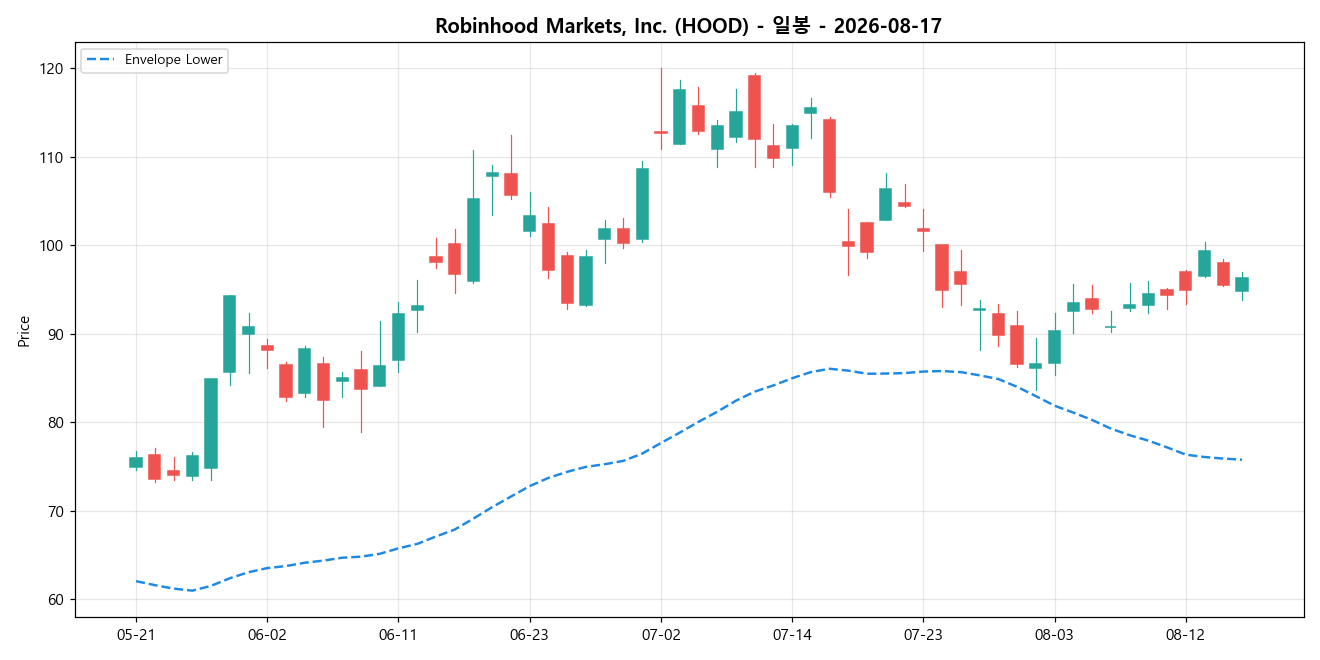Click the 80 y-axis tick label
This screenshot has height=660, width=1320.
pyautogui.click(x=56, y=423)
